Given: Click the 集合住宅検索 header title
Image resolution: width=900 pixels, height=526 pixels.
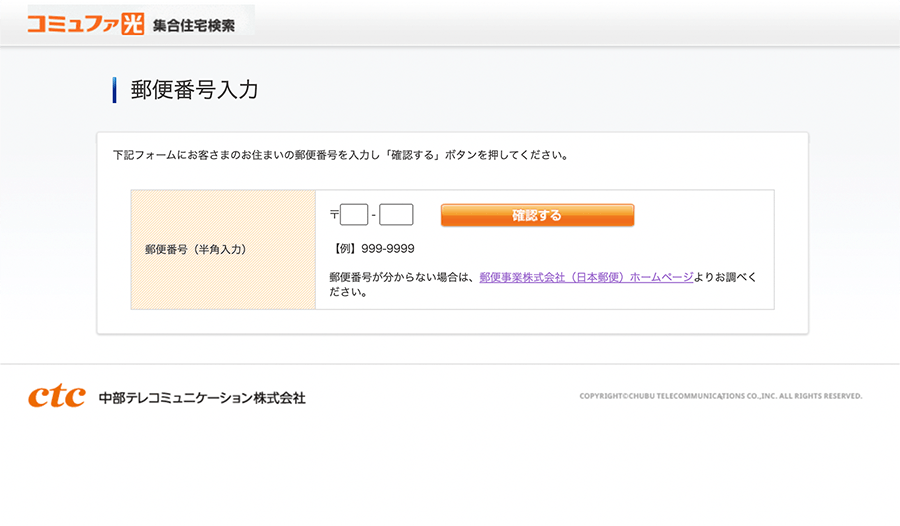Looking at the screenshot, I should [x=194, y=25].
